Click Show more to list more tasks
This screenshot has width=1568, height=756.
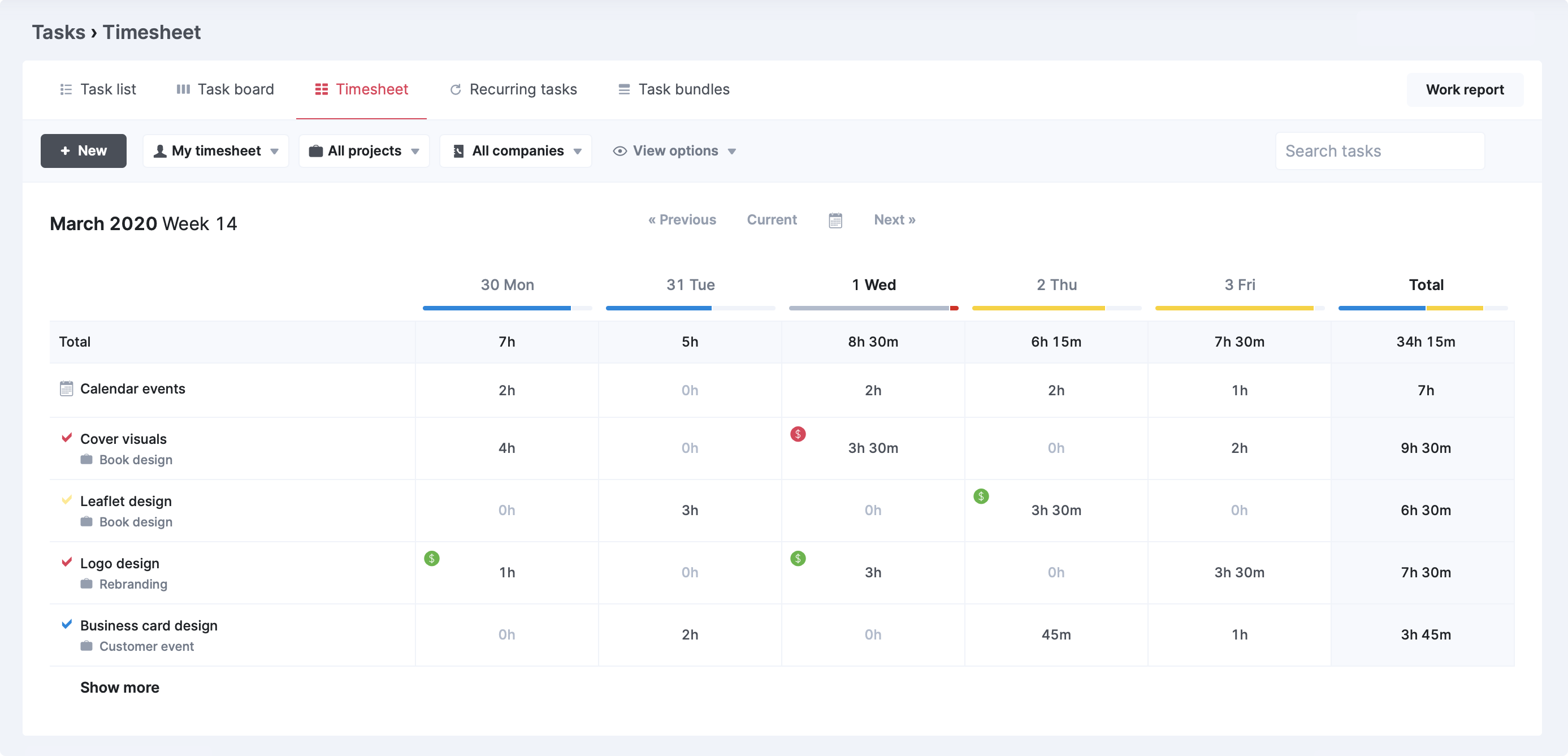click(x=119, y=687)
